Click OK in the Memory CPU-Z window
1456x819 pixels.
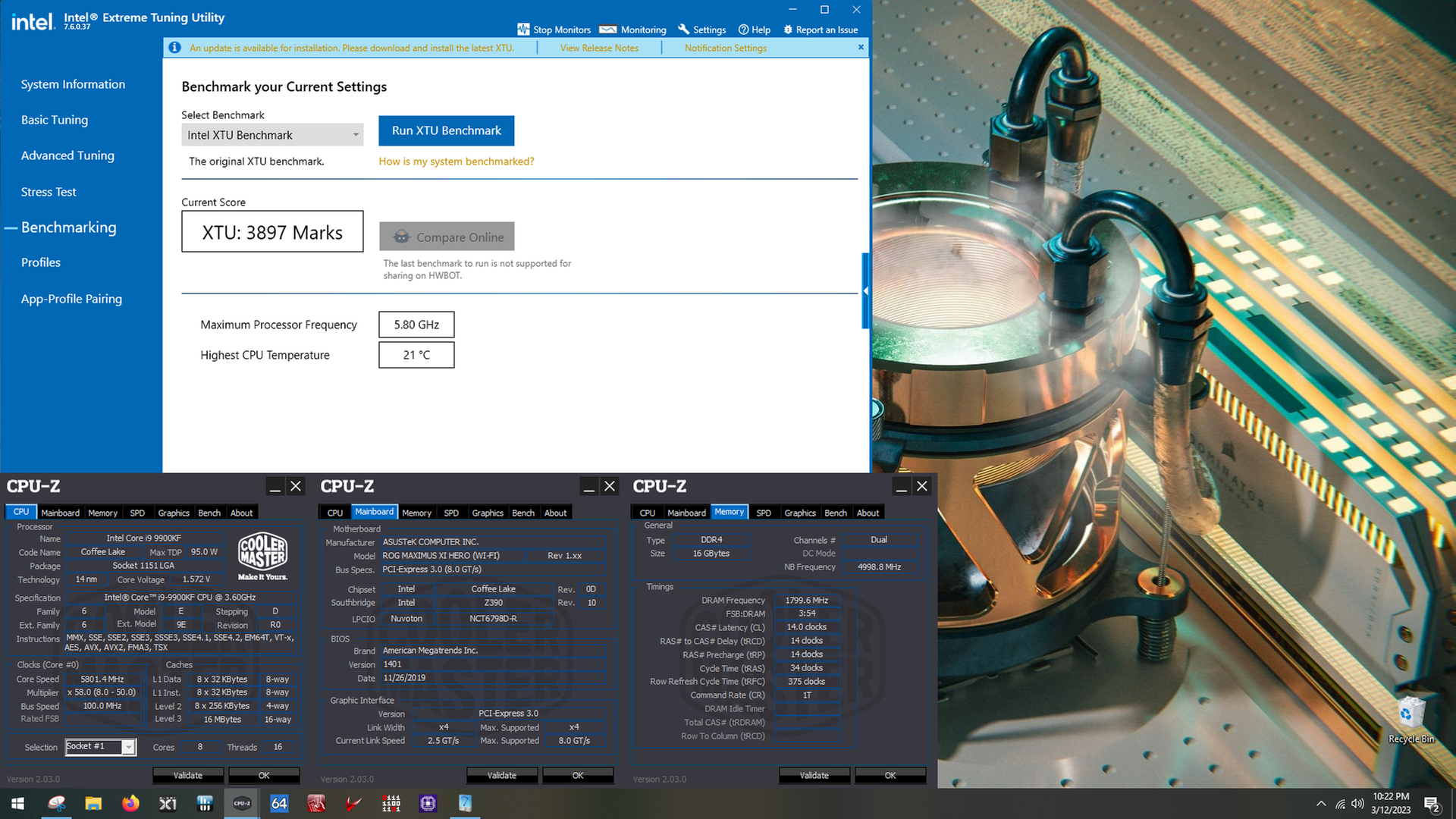coord(890,775)
